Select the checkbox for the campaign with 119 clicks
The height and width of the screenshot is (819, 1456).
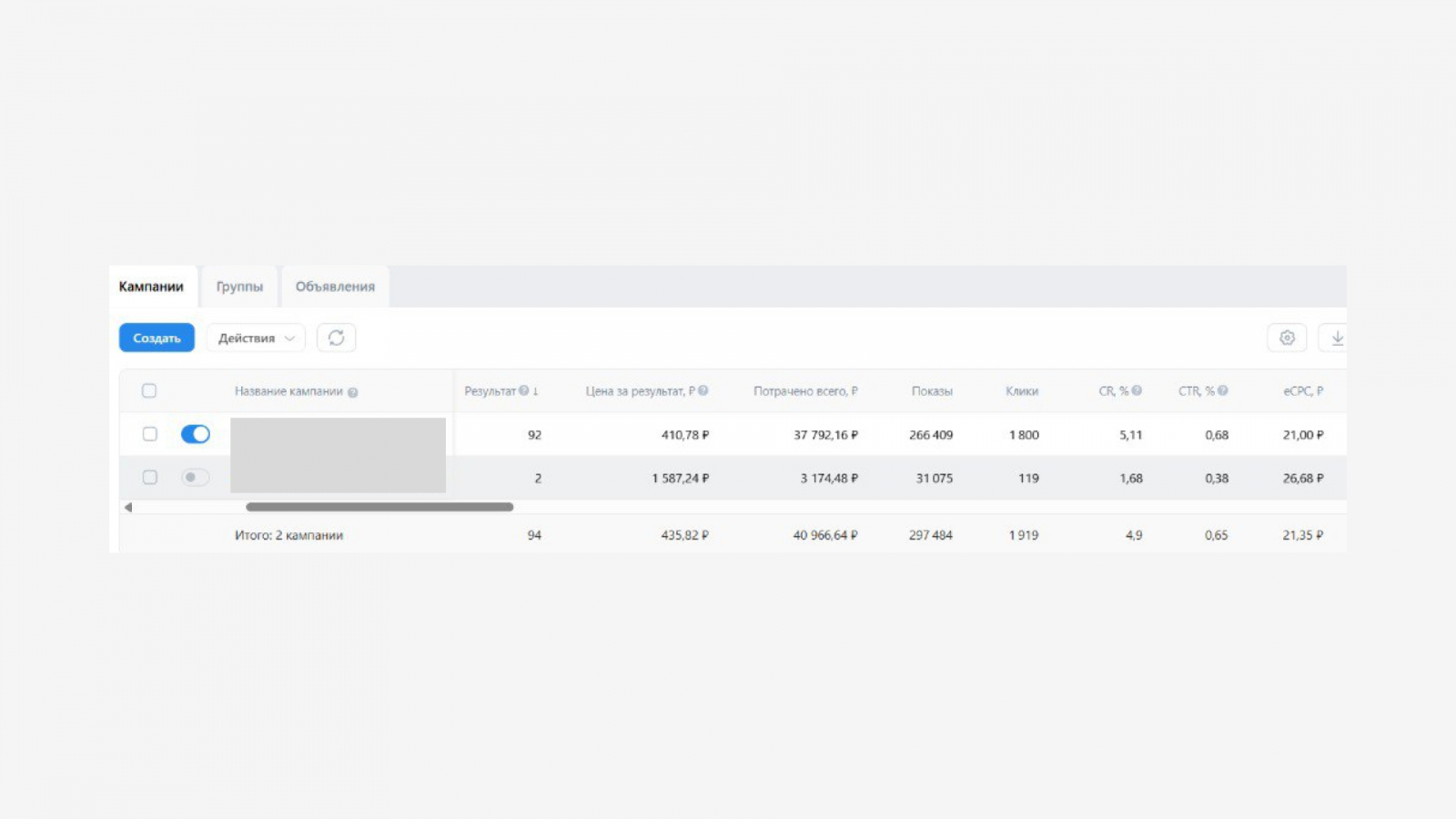[x=150, y=477]
